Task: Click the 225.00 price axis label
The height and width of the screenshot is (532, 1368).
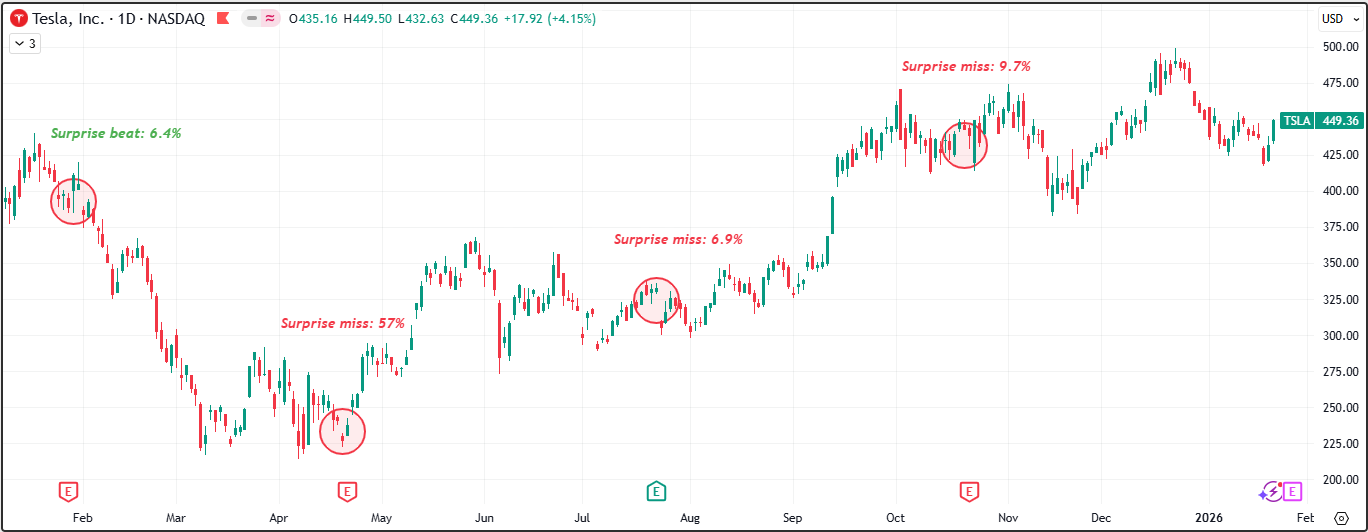Action: pyautogui.click(x=1340, y=444)
